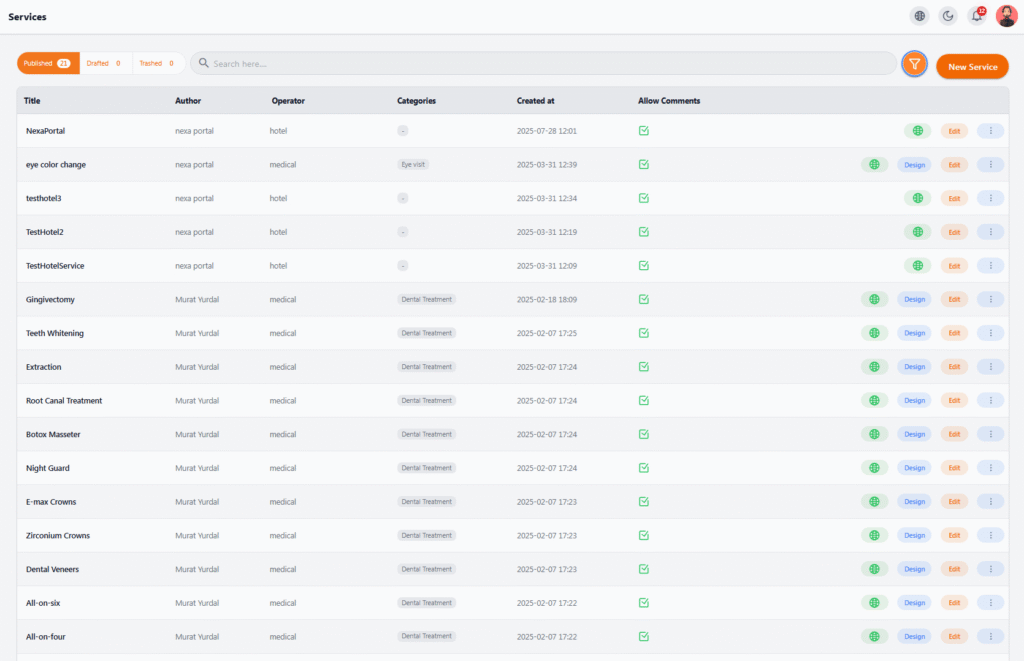This screenshot has width=1024, height=661.
Task: Toggle Allow Comments checkbox for Gingivectomy
Action: (644, 299)
